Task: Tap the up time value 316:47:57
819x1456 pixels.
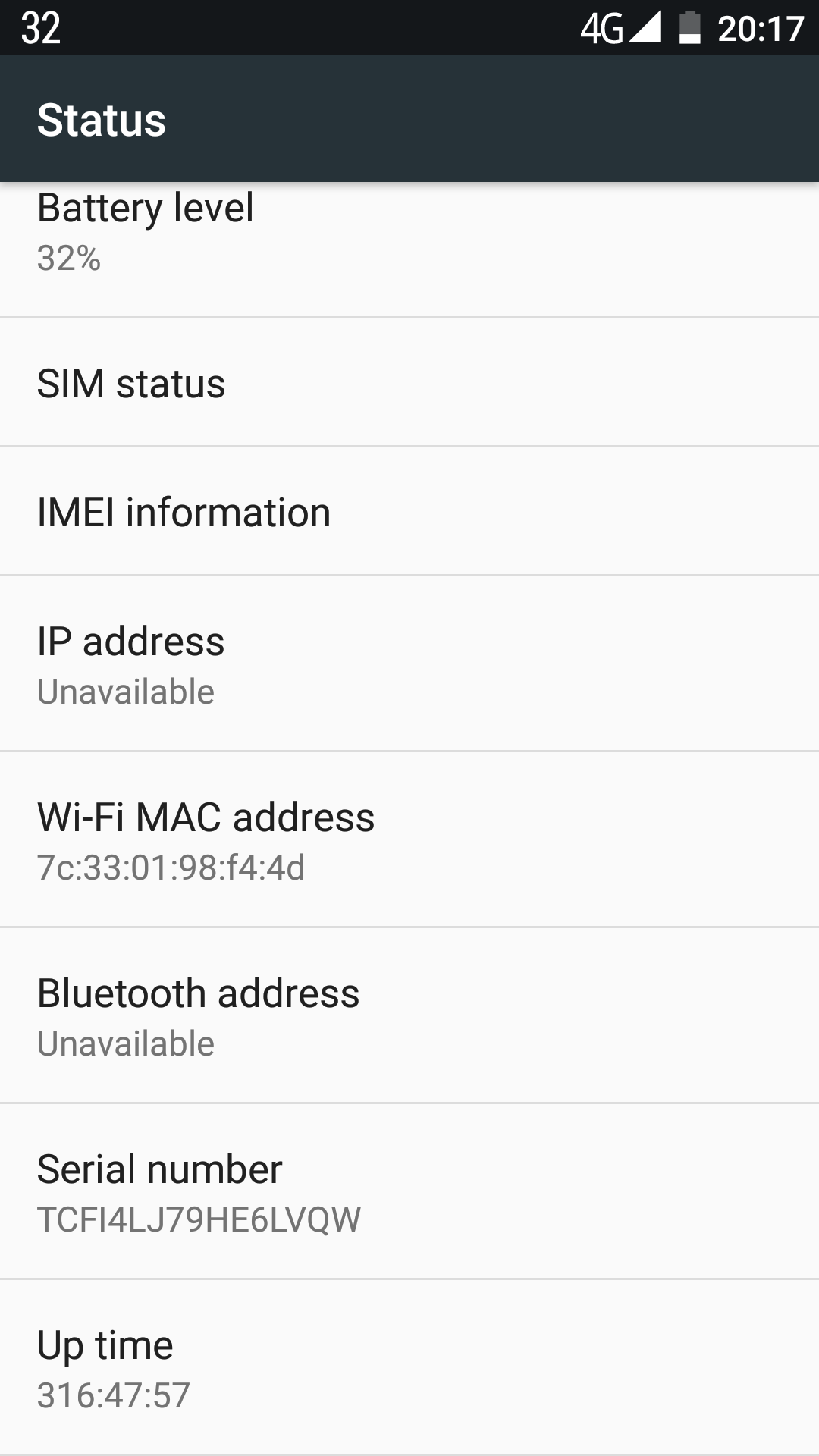Action: (x=114, y=1395)
